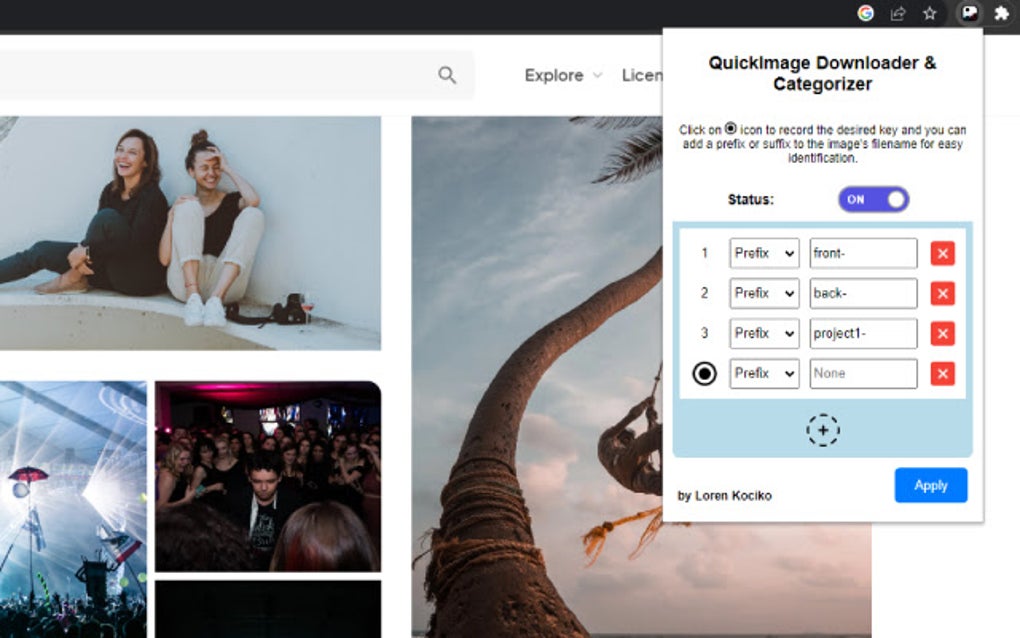
Task: Click the Google icon in the toolbar
Action: coord(865,14)
